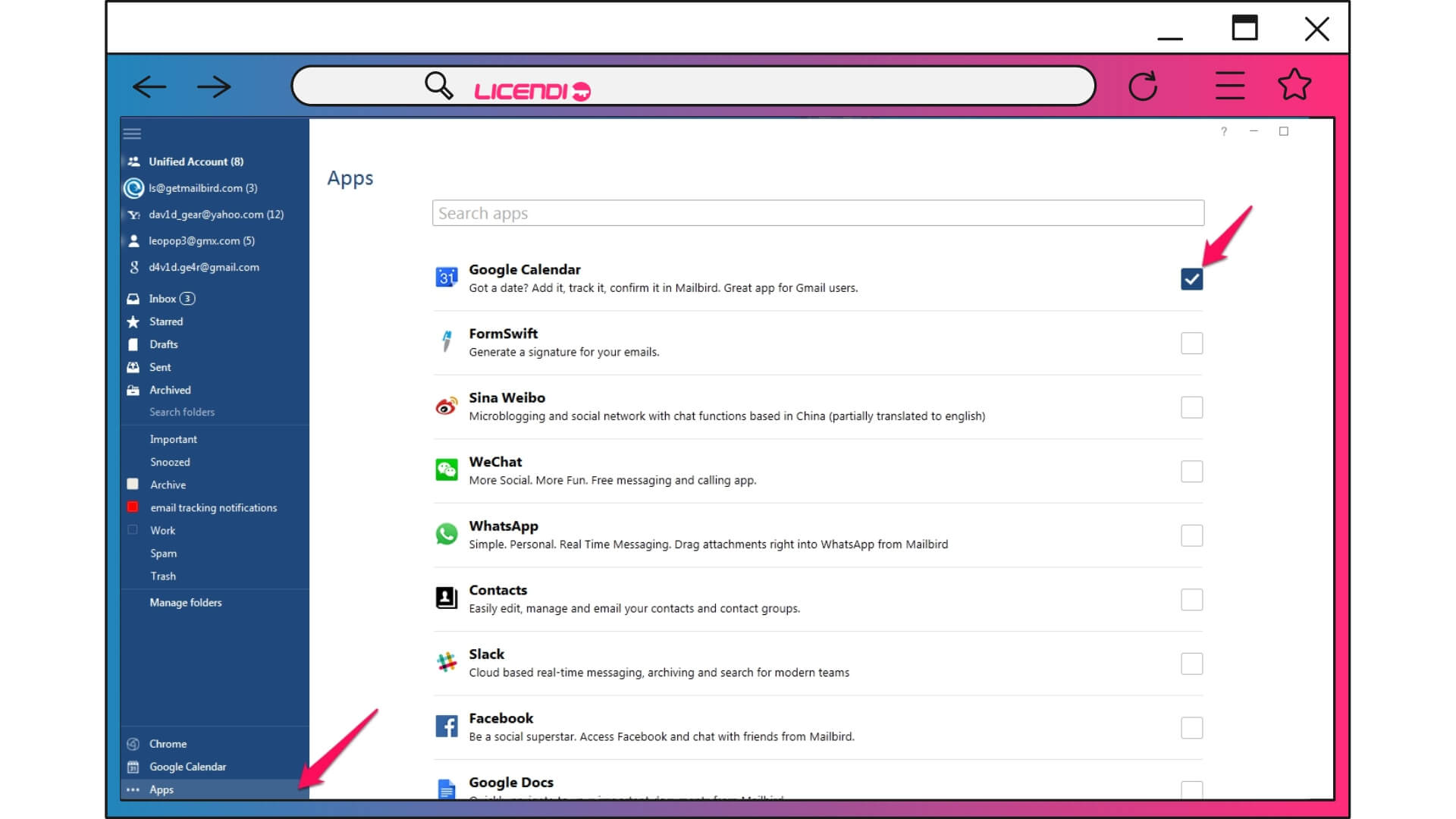Screen dimensions: 1456x819
Task: Click the Contacts app icon
Action: point(445,597)
